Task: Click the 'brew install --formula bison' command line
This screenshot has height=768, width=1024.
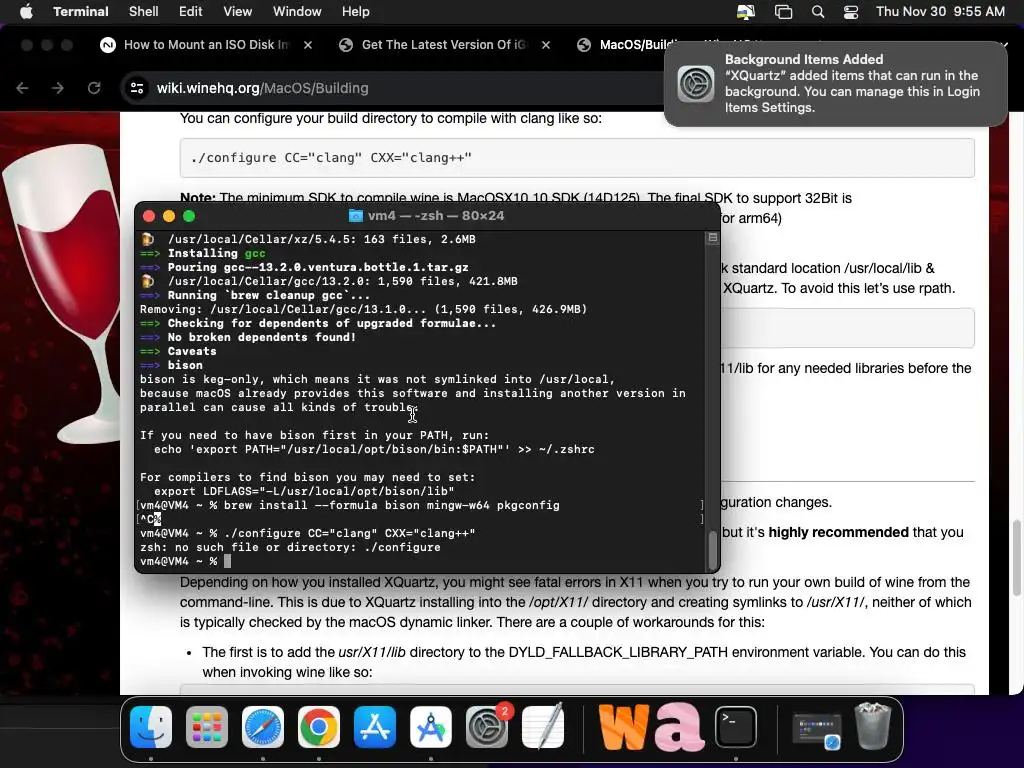Action: (x=392, y=505)
